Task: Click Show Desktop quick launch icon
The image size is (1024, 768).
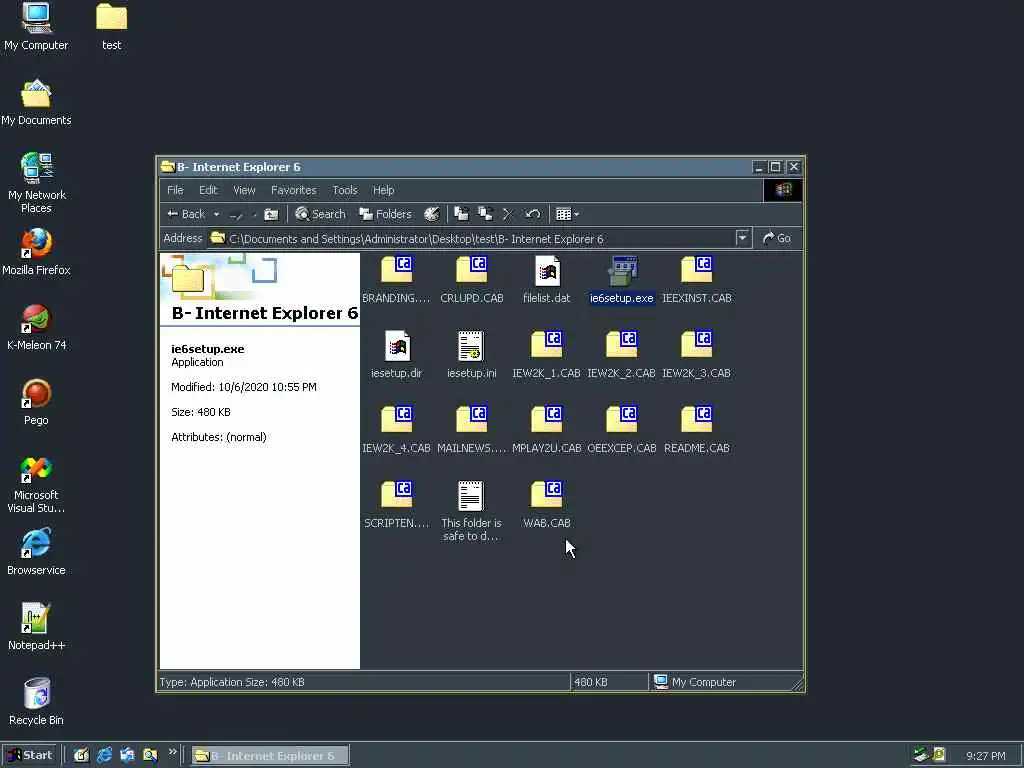Action: pos(81,756)
